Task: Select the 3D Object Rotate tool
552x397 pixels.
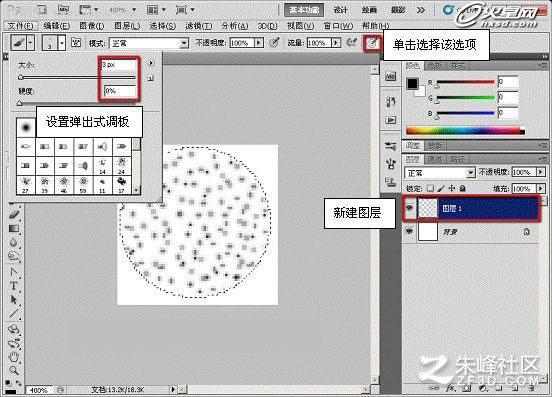Action: (x=14, y=329)
